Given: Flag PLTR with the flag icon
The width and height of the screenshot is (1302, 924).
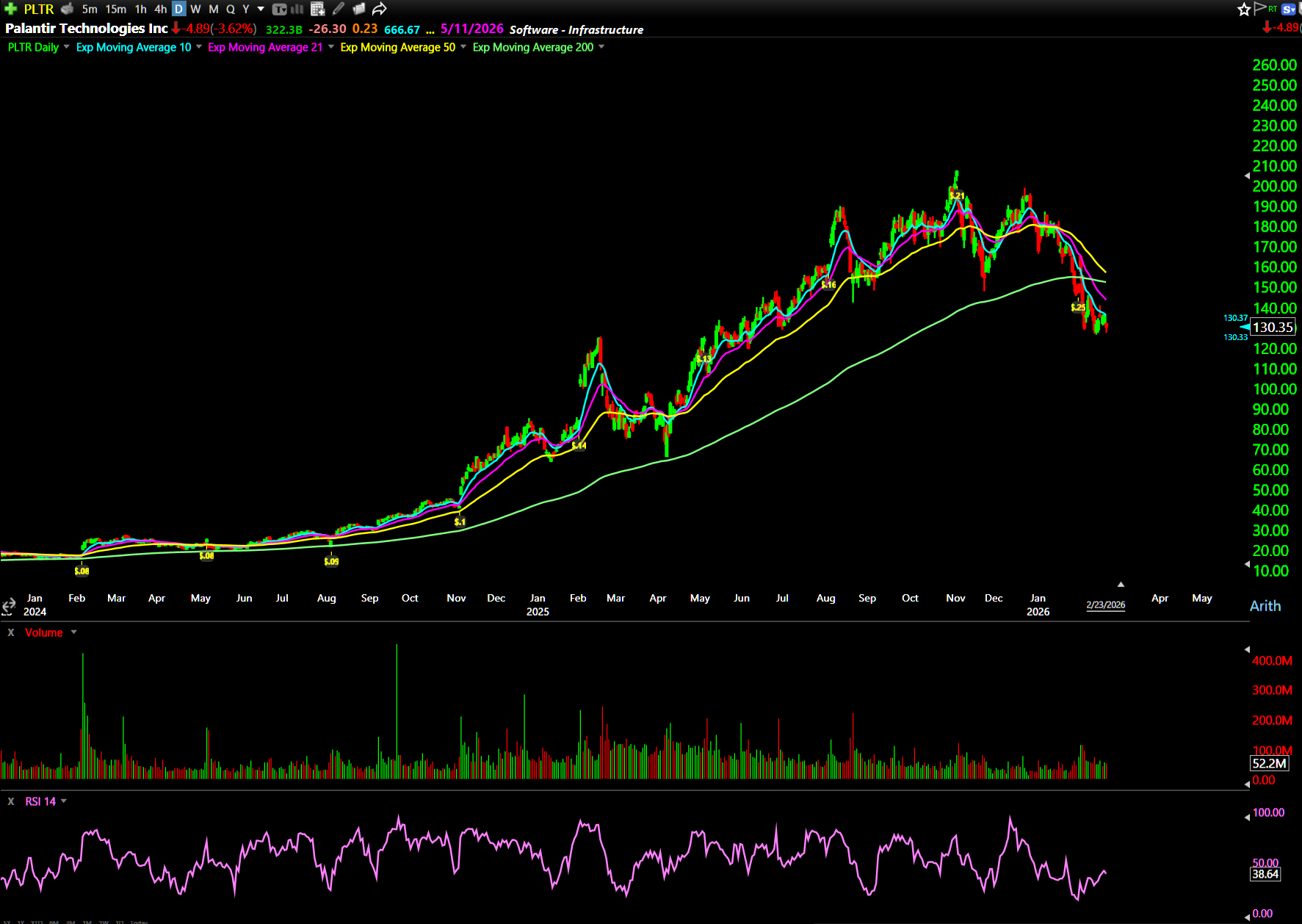Looking at the screenshot, I should [1260, 9].
